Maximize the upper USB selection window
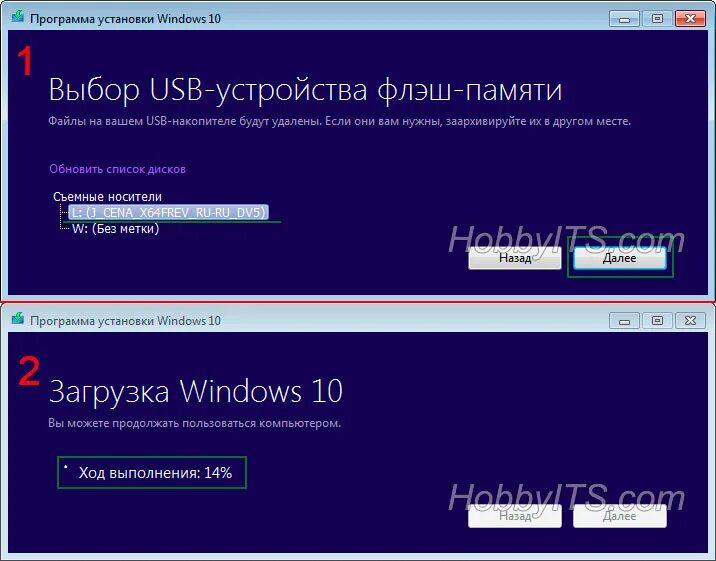 [657, 19]
